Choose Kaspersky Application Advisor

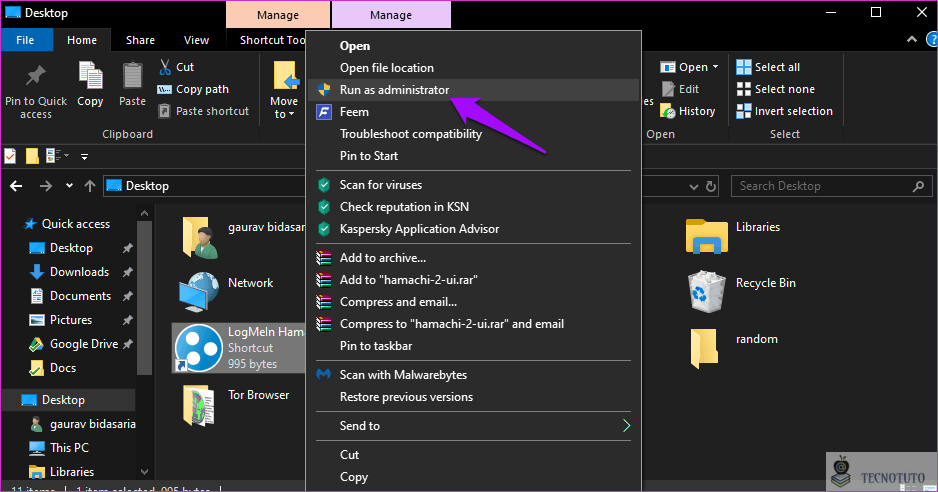click(473, 229)
